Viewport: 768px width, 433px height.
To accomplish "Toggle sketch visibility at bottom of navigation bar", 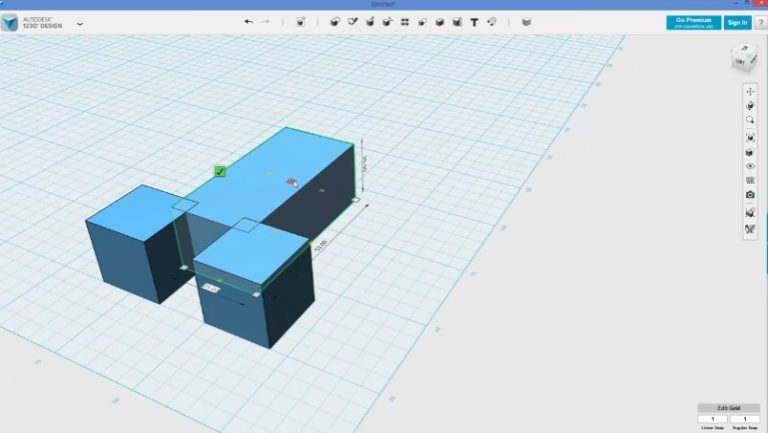I will (750, 229).
